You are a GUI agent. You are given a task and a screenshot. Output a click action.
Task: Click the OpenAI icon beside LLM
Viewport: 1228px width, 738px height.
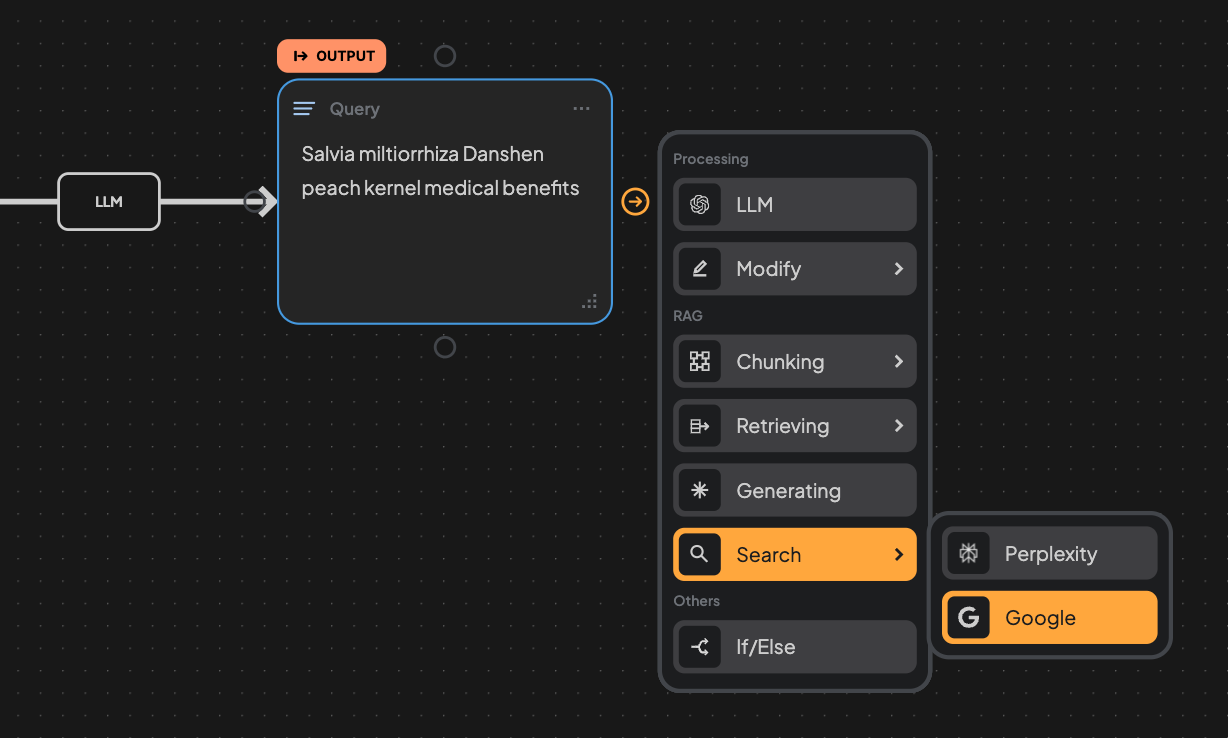pos(700,205)
